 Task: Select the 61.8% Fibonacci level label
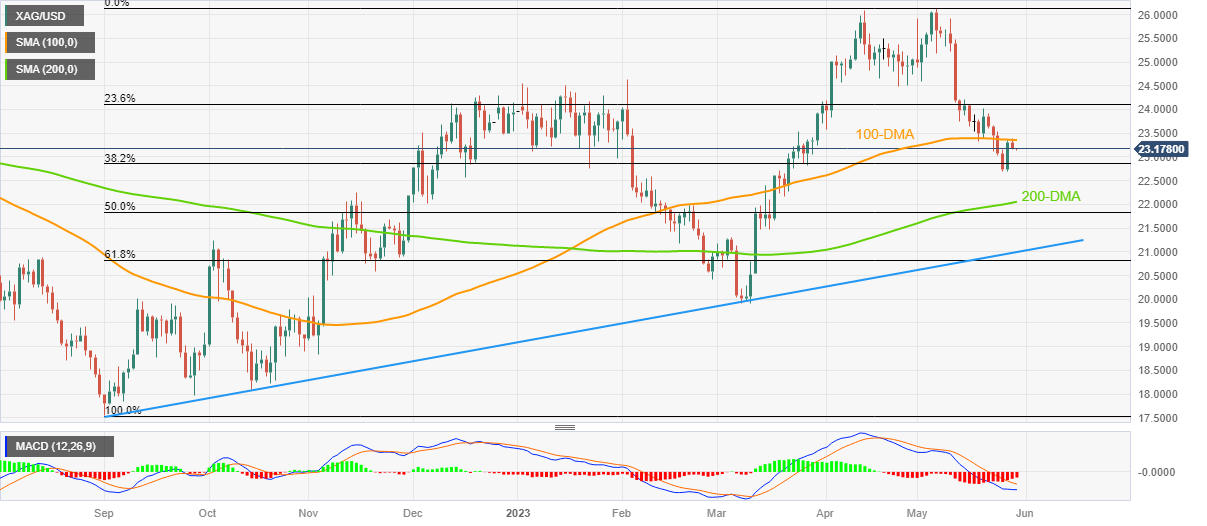click(x=119, y=255)
